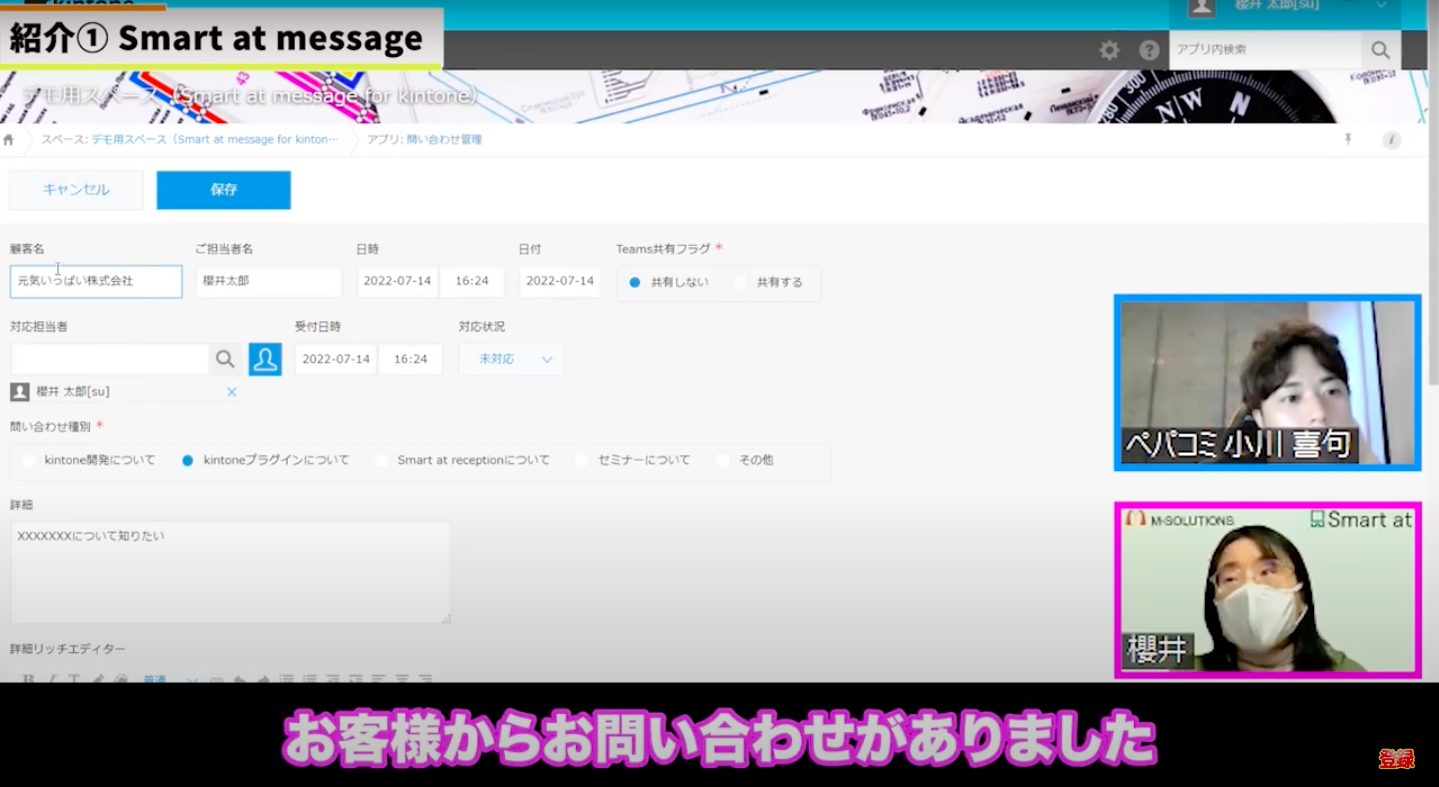Open the info icon in breadcrumb bar
The image size is (1439, 787).
[x=1391, y=140]
